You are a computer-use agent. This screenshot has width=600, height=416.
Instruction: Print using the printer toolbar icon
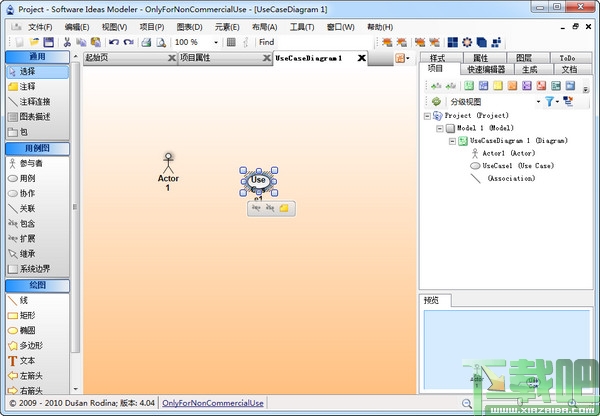tap(146, 42)
